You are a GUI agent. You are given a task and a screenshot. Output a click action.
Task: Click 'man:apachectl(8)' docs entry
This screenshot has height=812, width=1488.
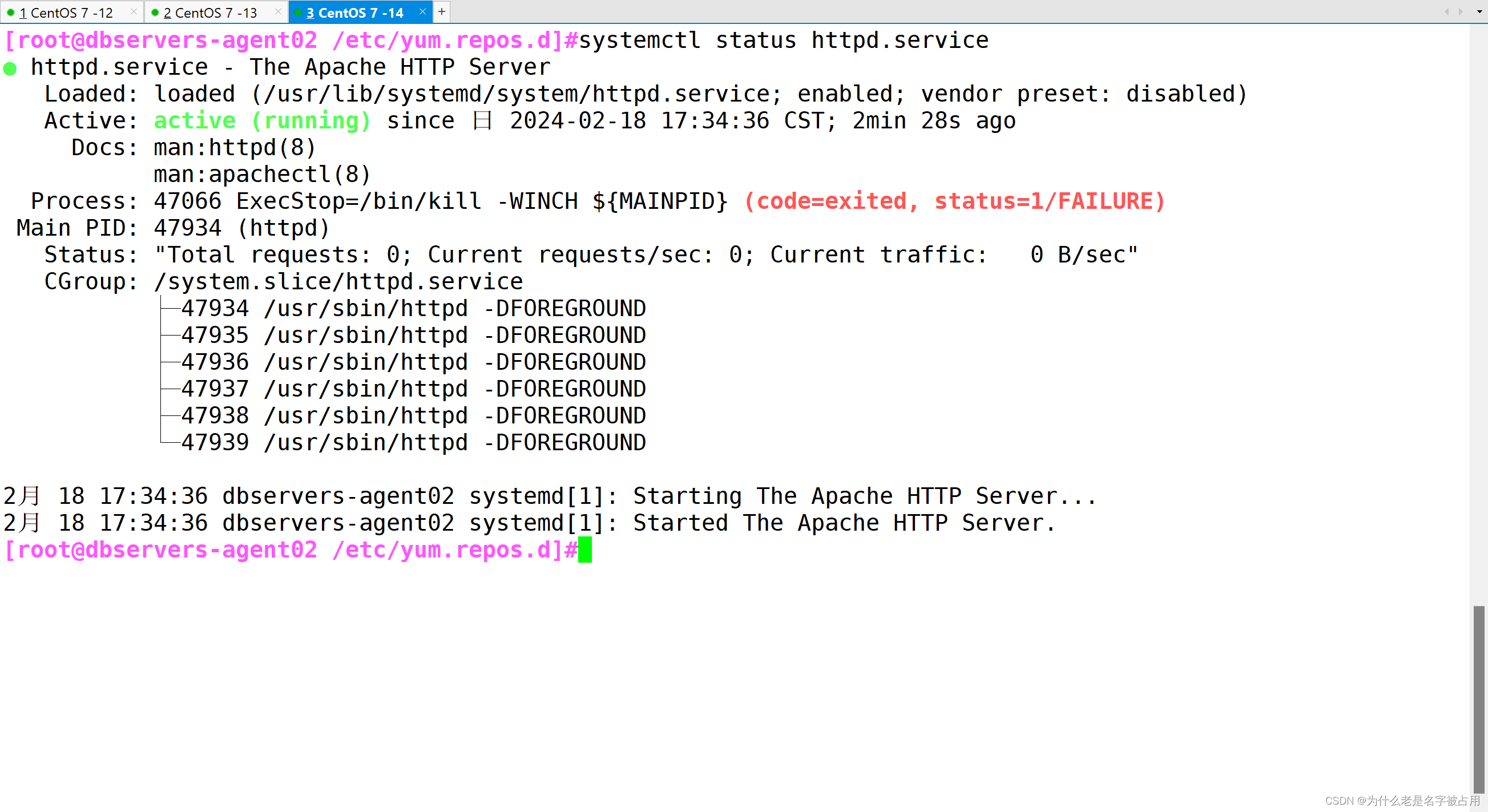(x=262, y=174)
